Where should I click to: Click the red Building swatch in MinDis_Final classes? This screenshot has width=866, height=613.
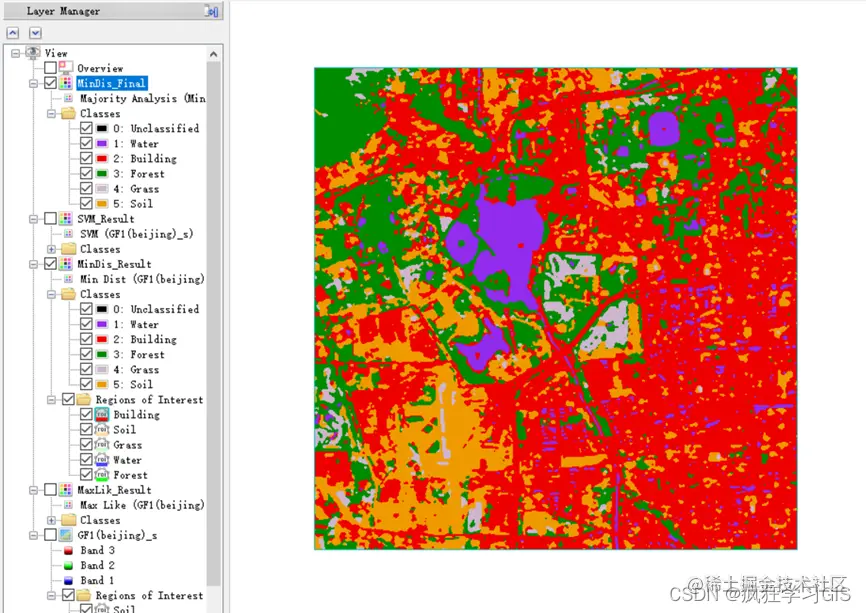point(102,158)
